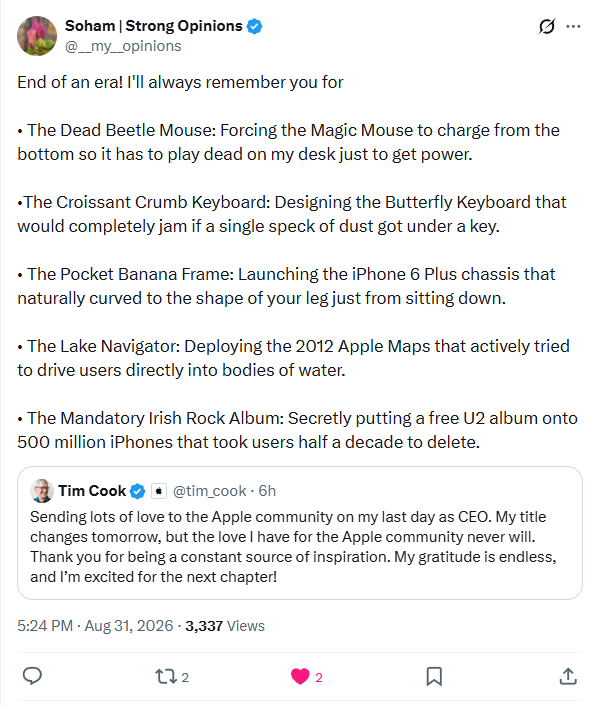
Task: Open the quoted Tim Cook post text
Action: click(293, 547)
